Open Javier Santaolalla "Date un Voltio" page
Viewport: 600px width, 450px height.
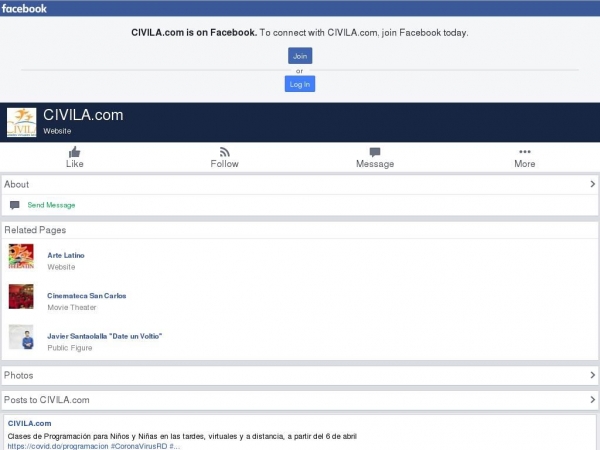point(104,336)
